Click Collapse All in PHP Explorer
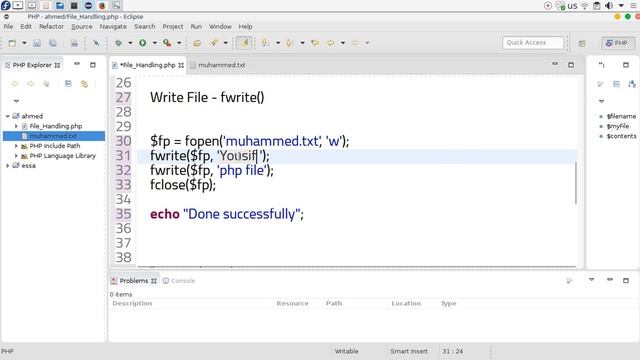Viewport: 640px width, 360px height. (x=68, y=84)
